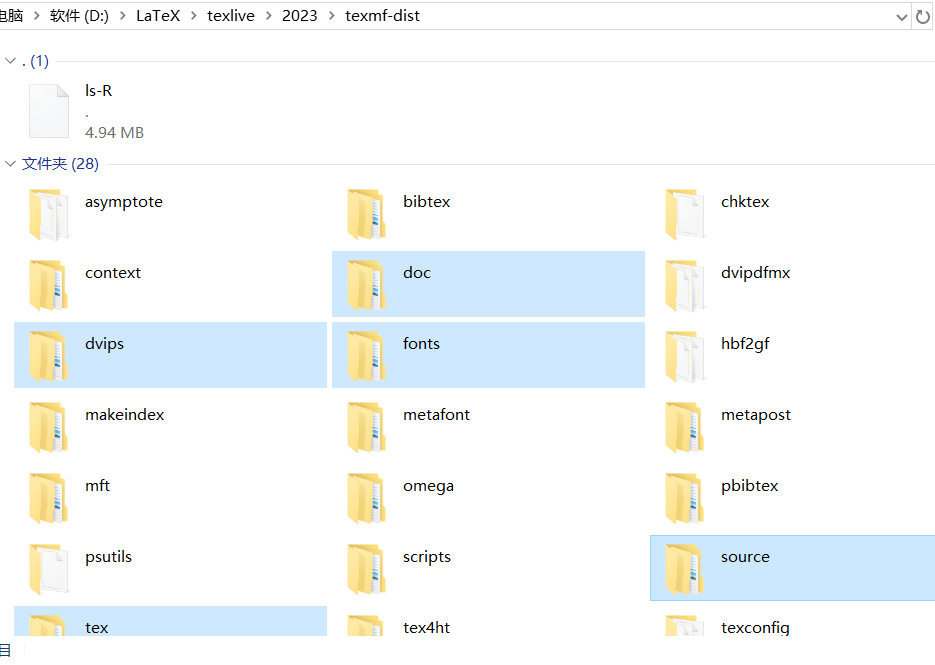
Task: Click the refresh button in address bar
Action: pos(923,17)
